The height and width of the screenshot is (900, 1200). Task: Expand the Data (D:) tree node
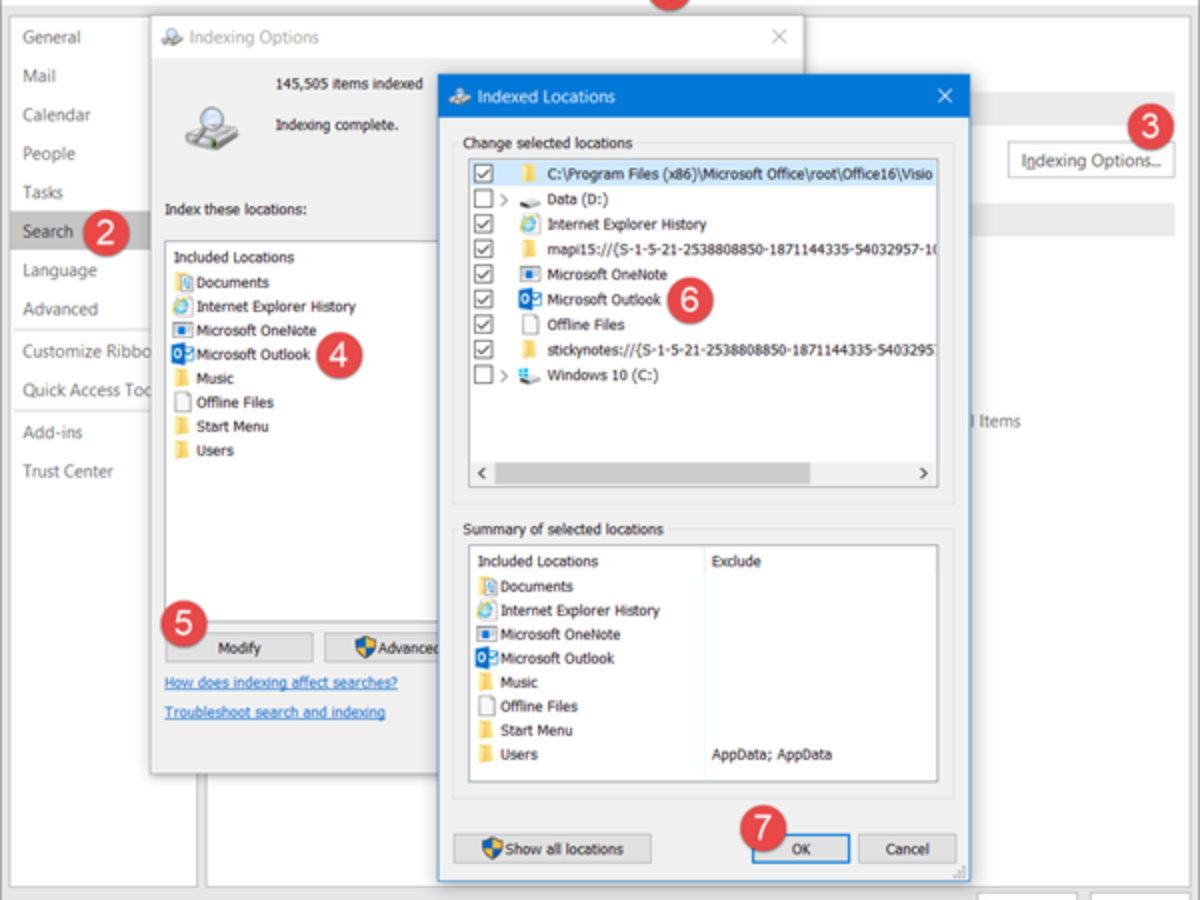505,199
